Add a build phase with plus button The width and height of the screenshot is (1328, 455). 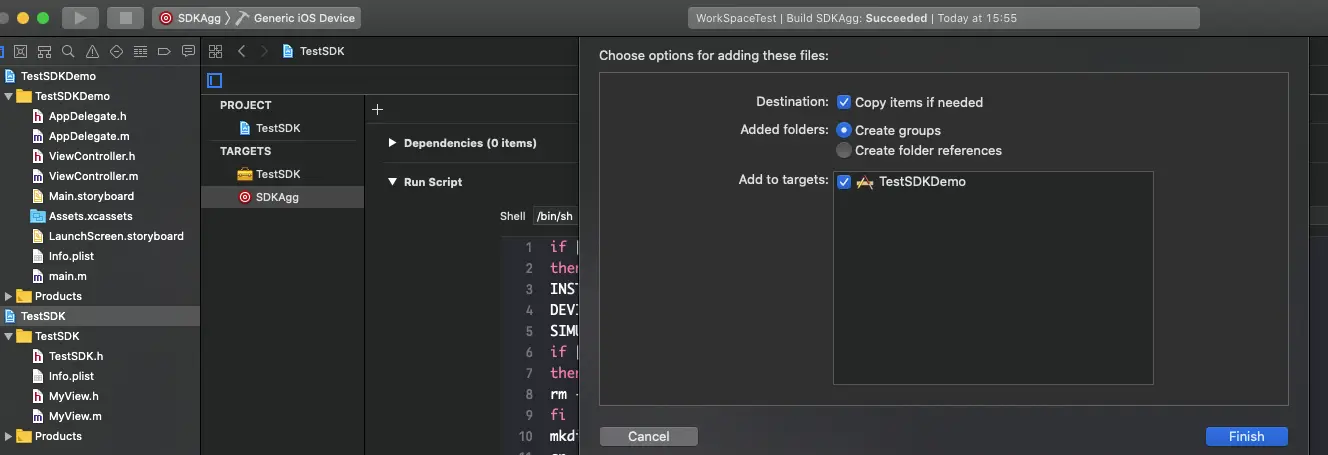pyautogui.click(x=377, y=109)
